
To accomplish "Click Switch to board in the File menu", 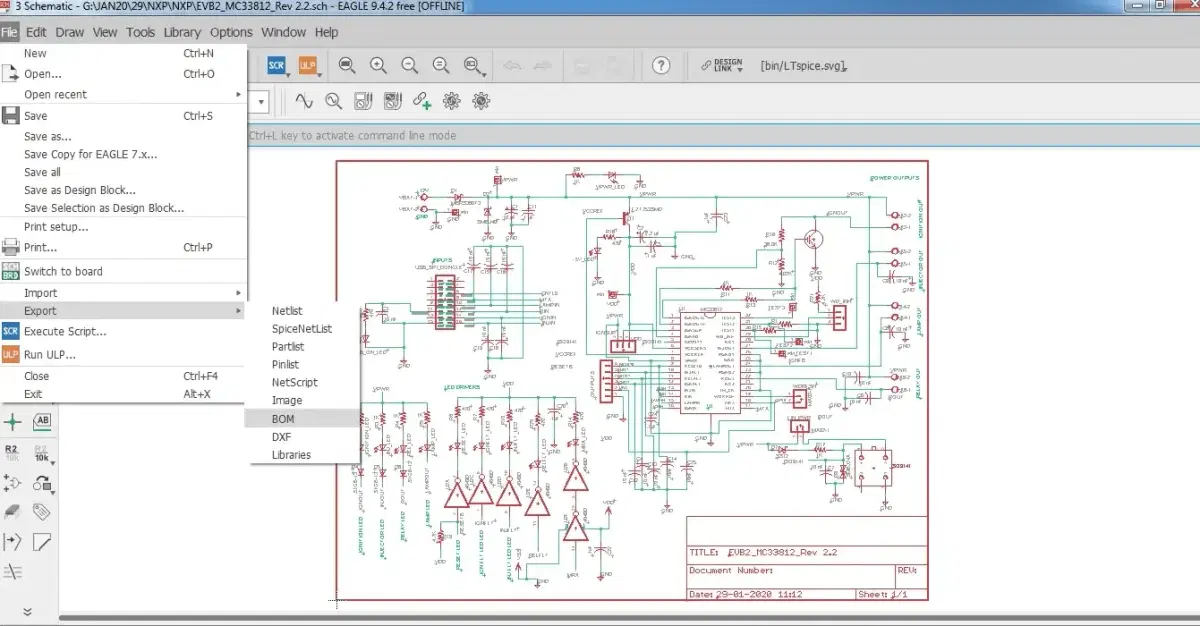I will tap(63, 271).
